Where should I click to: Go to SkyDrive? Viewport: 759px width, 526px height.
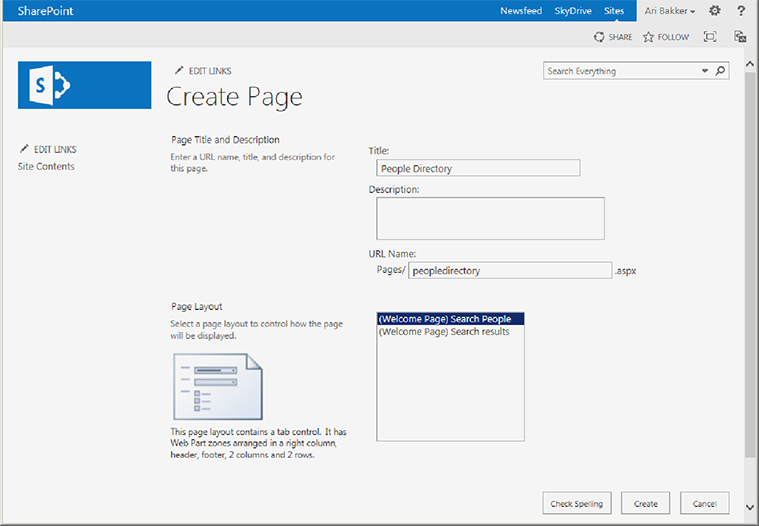click(x=573, y=11)
